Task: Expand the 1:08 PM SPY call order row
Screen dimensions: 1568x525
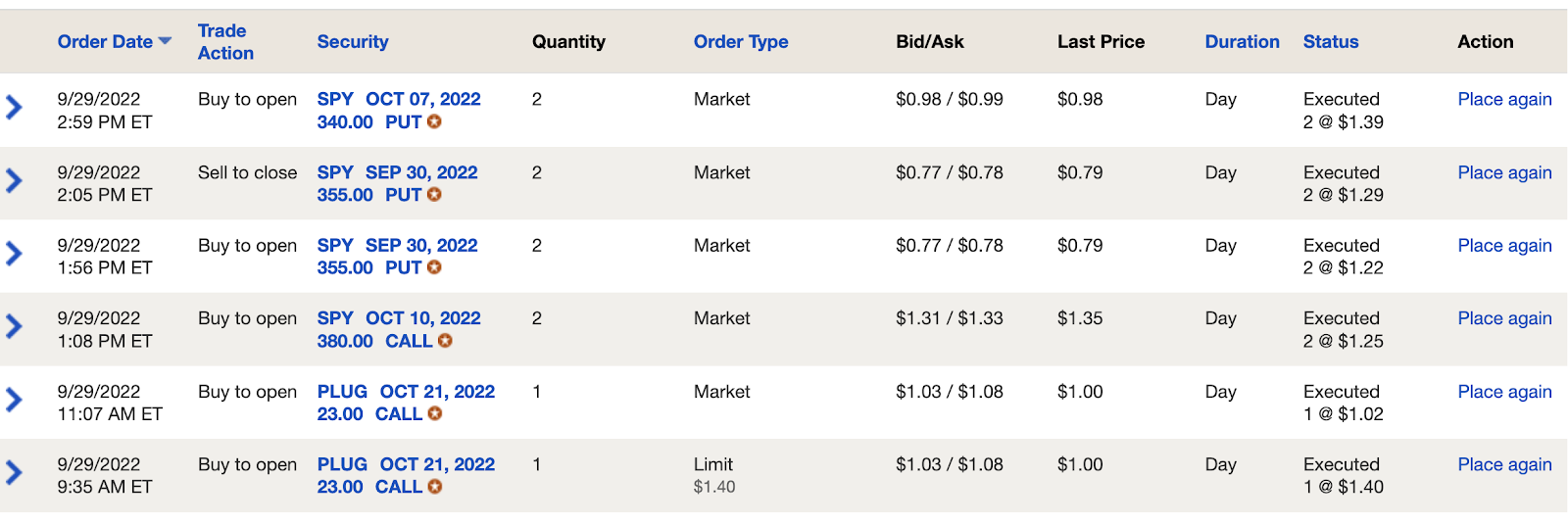Action: tap(15, 326)
